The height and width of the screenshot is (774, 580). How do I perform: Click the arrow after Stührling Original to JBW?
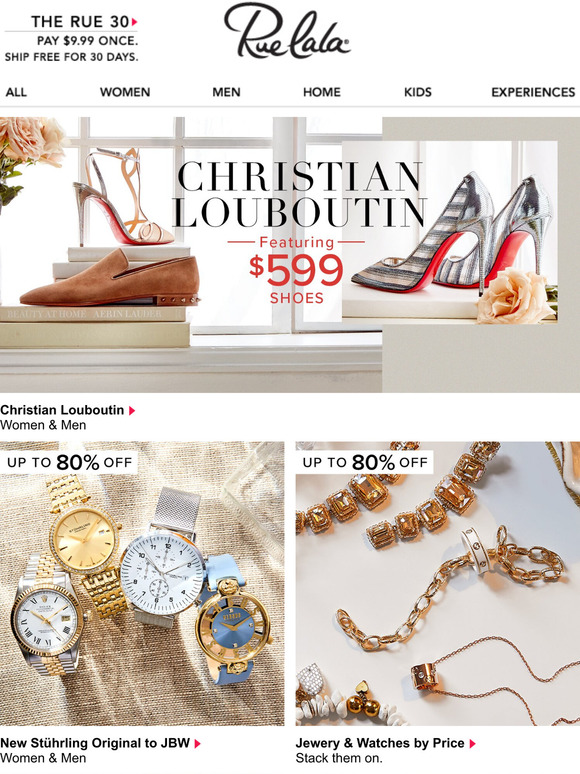point(197,743)
